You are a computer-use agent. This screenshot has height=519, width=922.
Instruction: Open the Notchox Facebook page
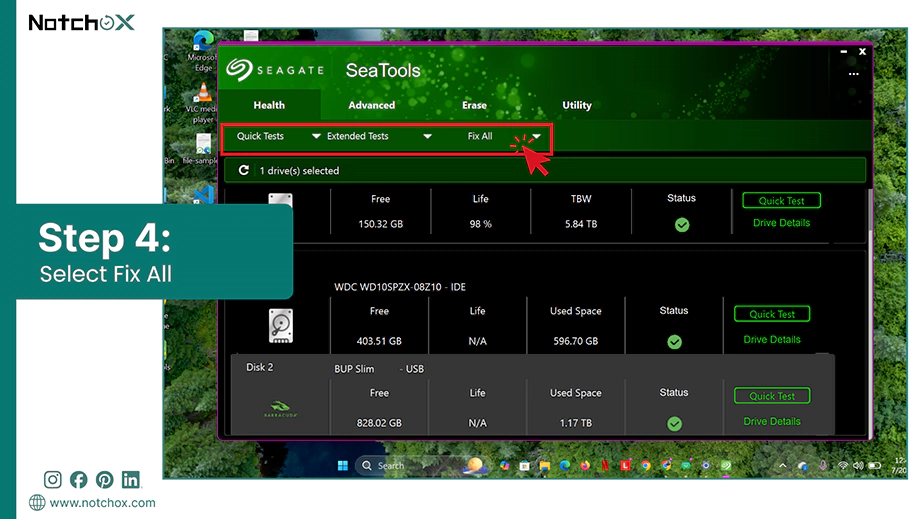[79, 480]
